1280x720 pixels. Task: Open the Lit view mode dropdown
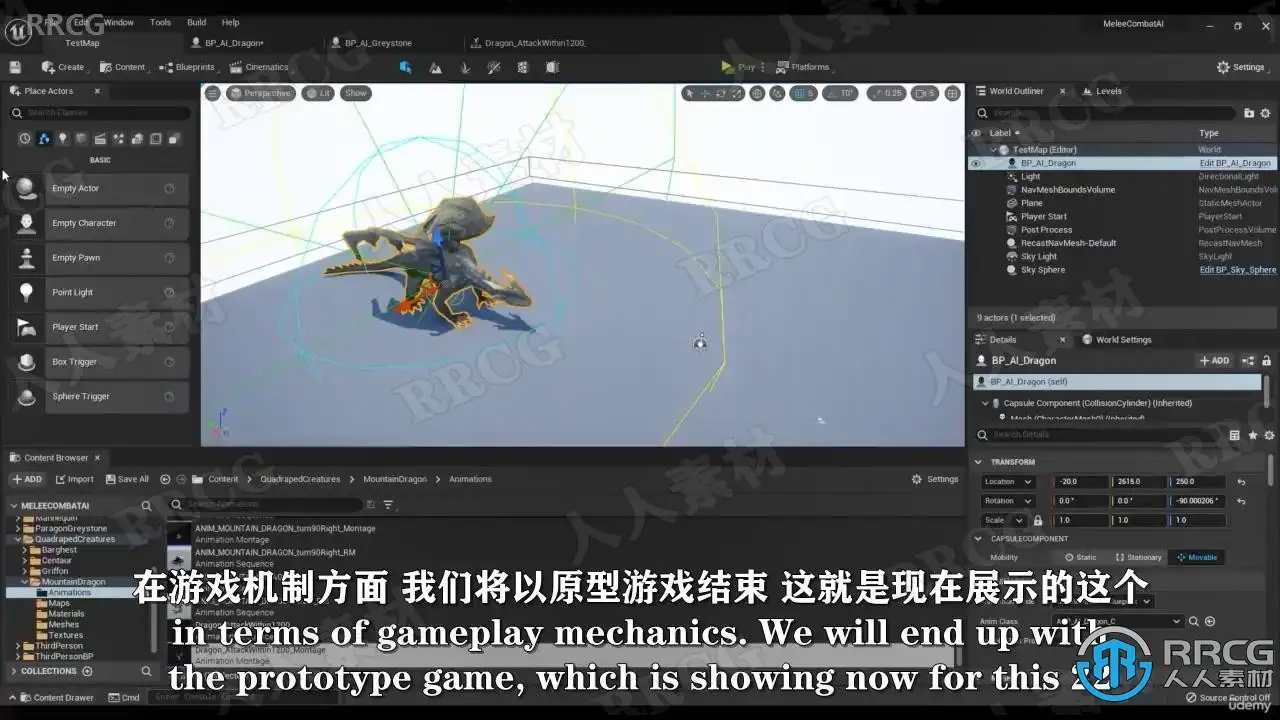(x=319, y=93)
